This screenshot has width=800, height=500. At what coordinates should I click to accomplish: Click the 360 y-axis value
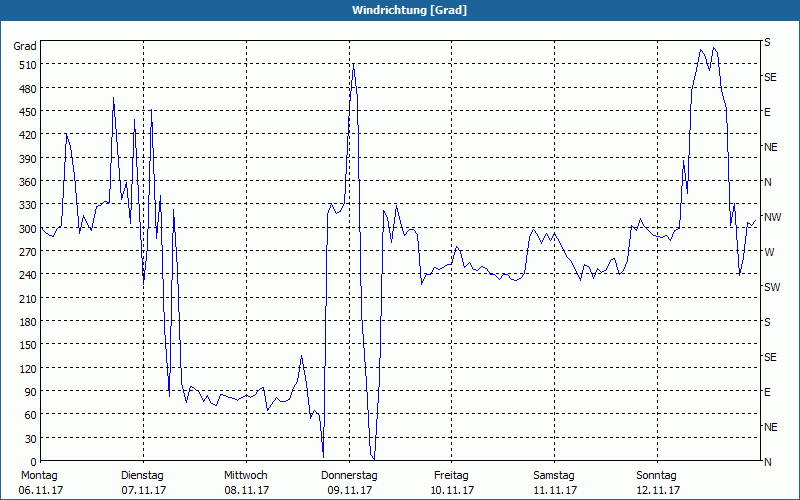[28, 182]
